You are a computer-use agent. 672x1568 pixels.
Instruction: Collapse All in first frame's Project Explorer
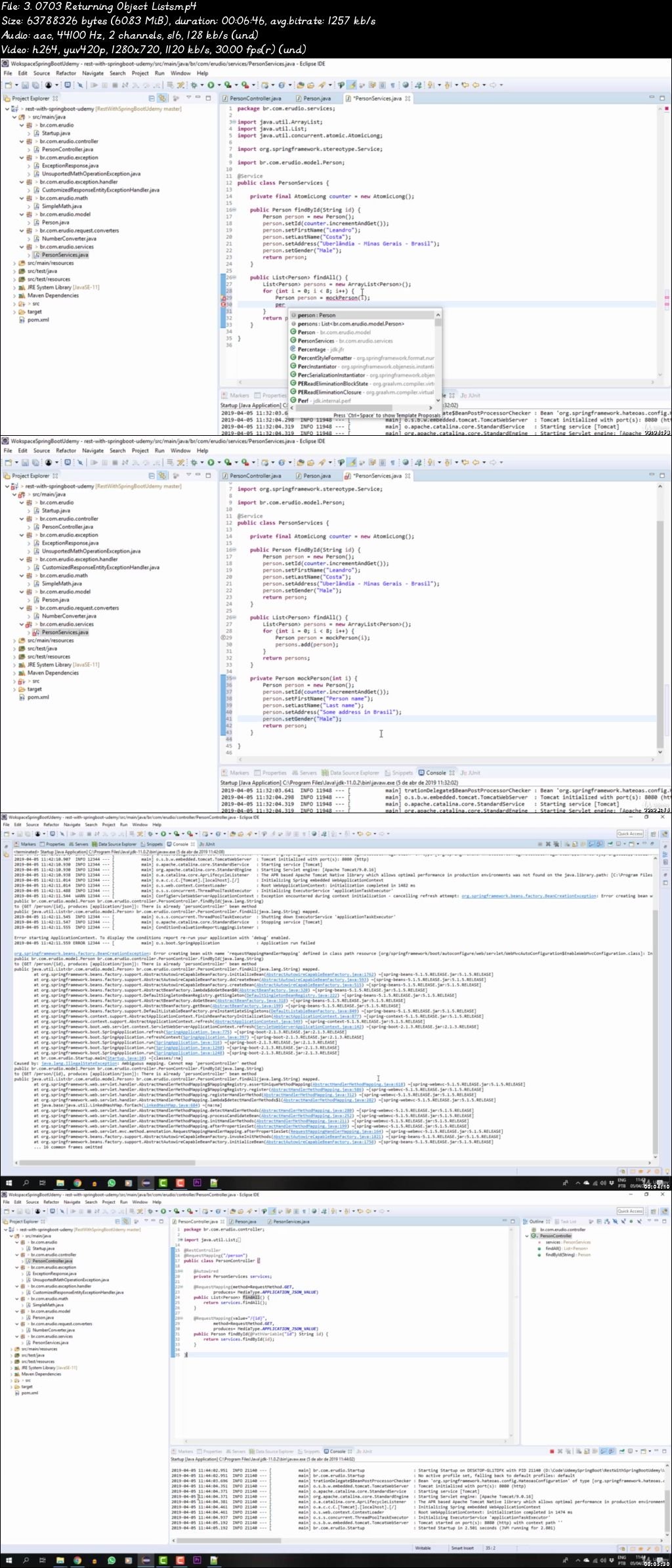coord(152,98)
